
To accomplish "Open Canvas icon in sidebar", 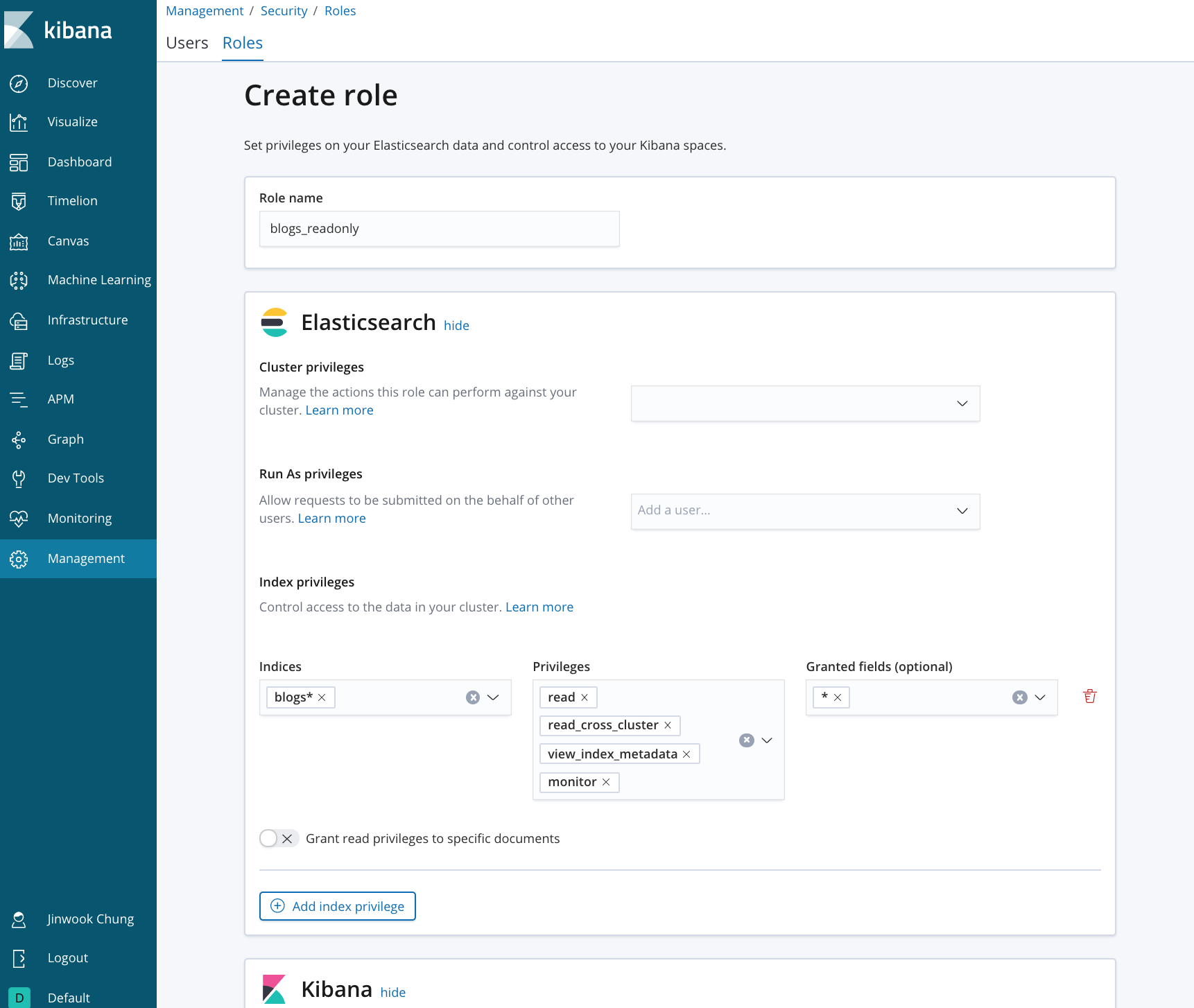I will pos(19,241).
